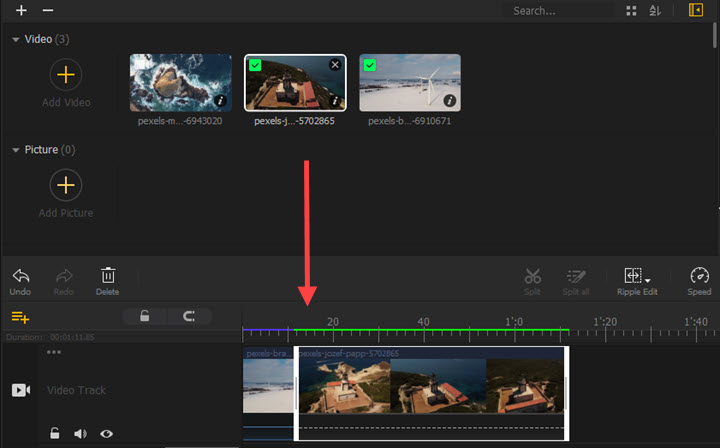The height and width of the screenshot is (448, 720).
Task: Remove lighthouse clip with the X button
Action: point(335,65)
